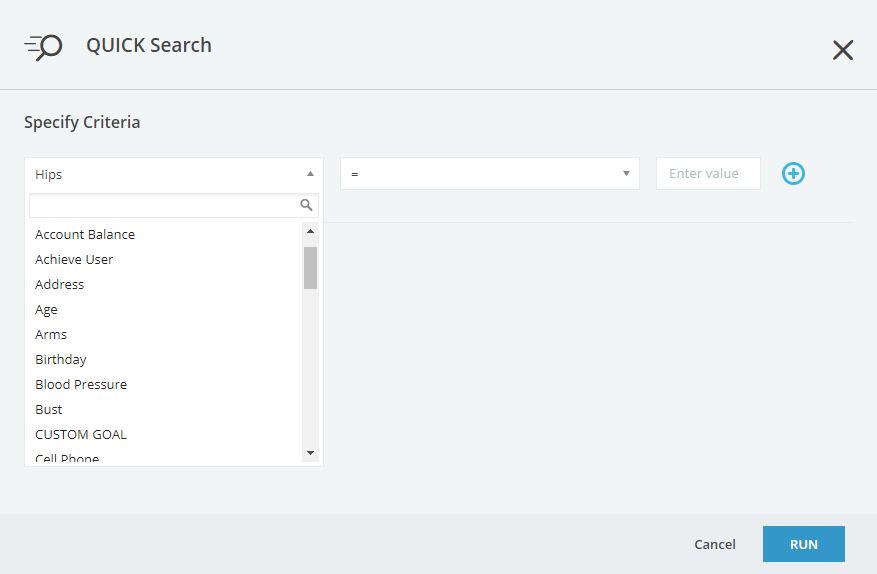This screenshot has height=574, width=877.
Task: Click the Enter value input field
Action: (x=708, y=173)
